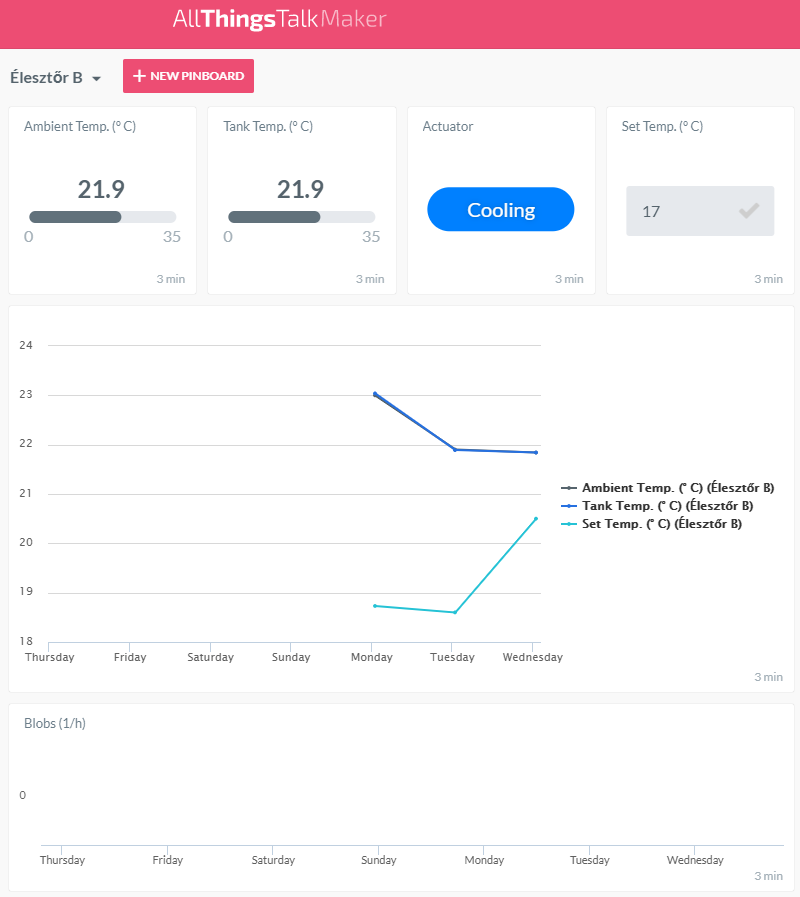Click the Ambient Temp gauge bar
800x897 pixels.
tap(102, 217)
